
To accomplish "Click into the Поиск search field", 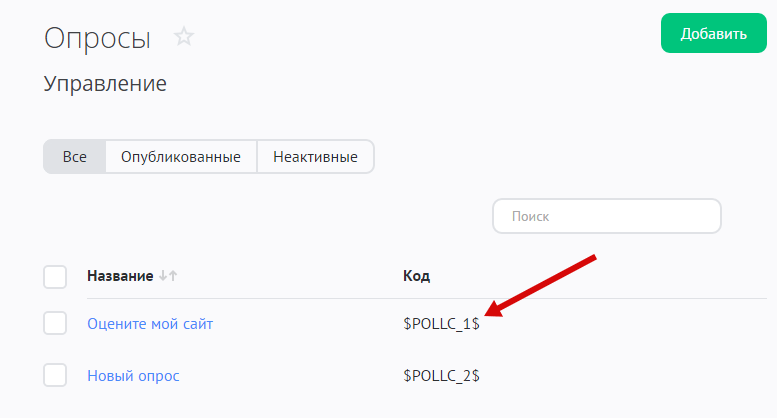I will click(x=607, y=216).
